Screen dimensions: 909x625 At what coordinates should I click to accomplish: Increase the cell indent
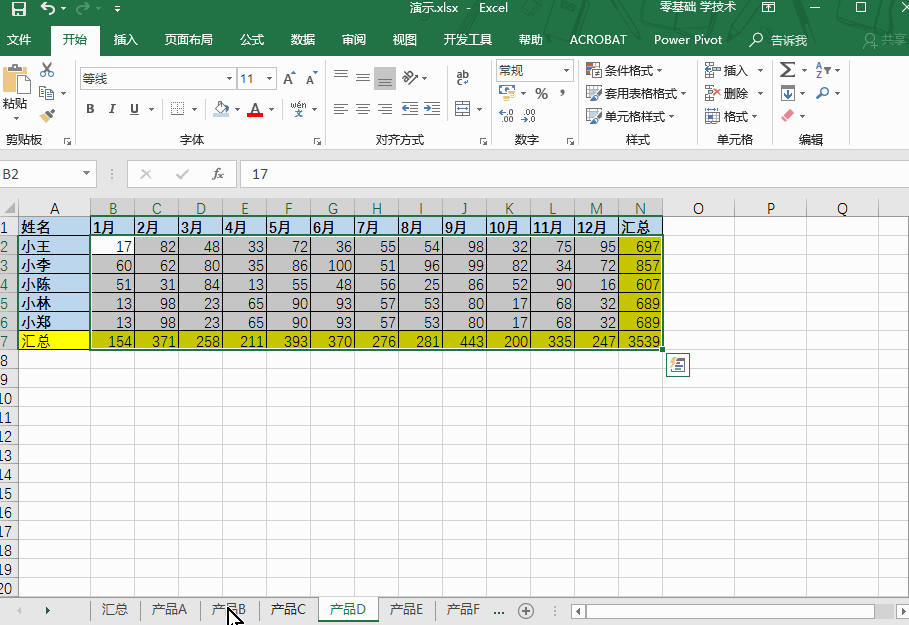pyautogui.click(x=432, y=109)
